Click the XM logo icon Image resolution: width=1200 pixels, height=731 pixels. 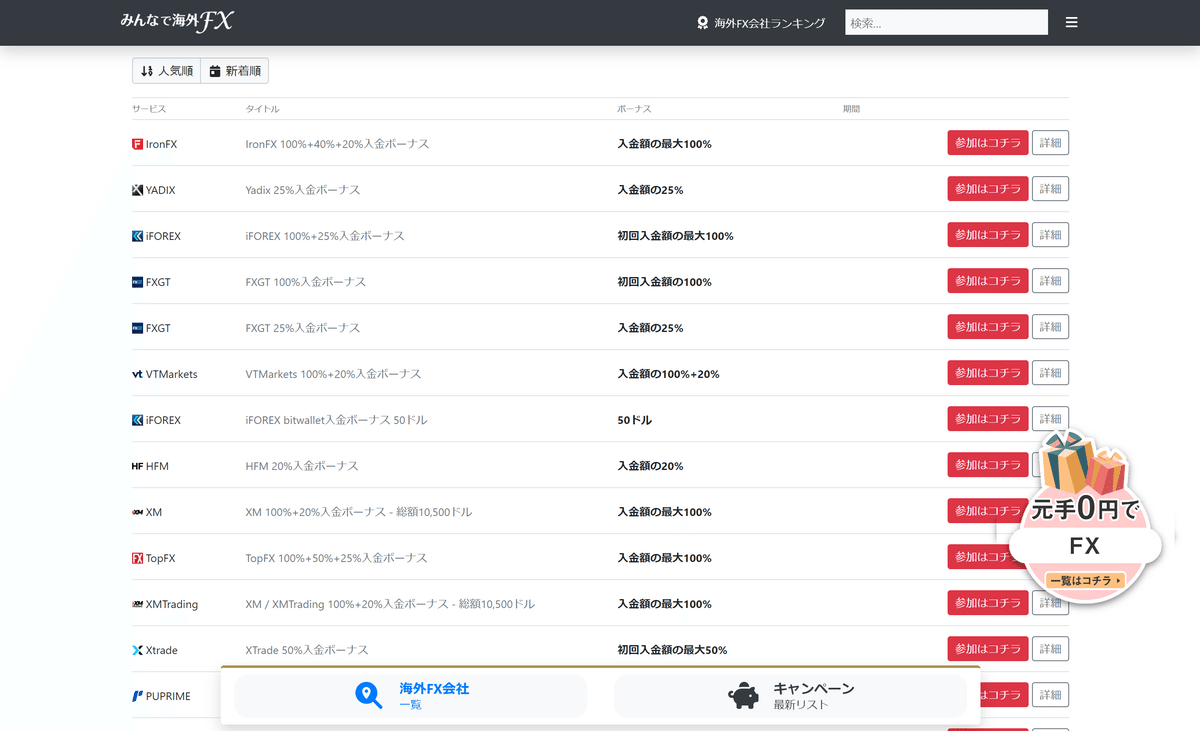(137, 511)
